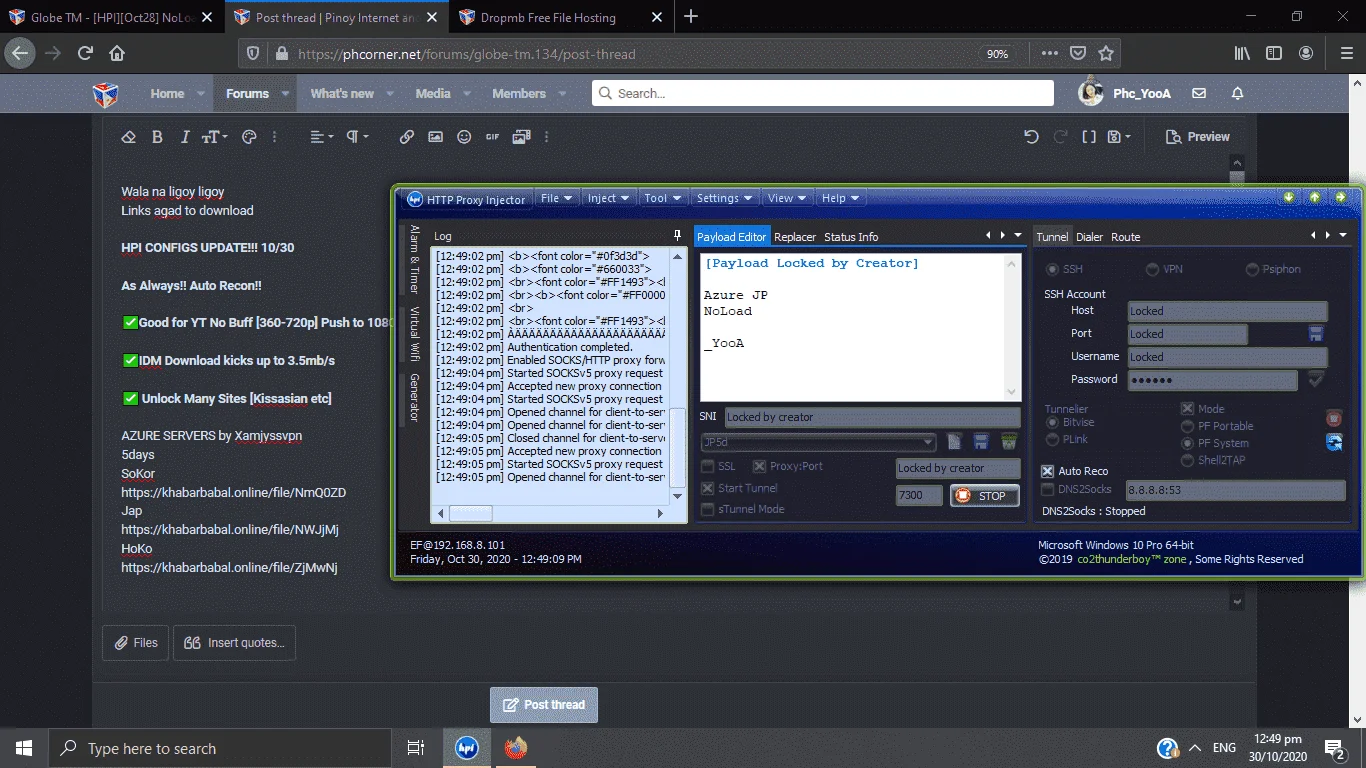Open the smilies emoji picker
The width and height of the screenshot is (1366, 768).
(464, 137)
